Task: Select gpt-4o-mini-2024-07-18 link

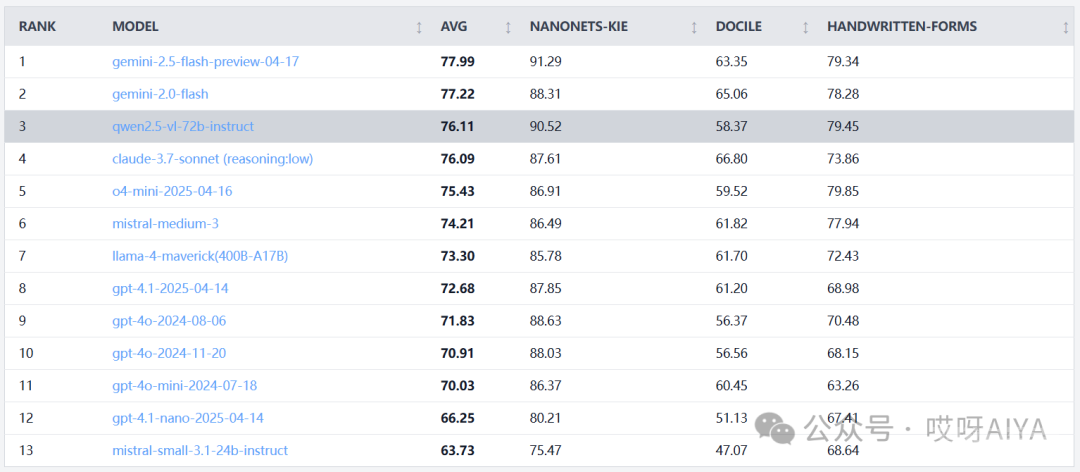Action: pos(185,386)
